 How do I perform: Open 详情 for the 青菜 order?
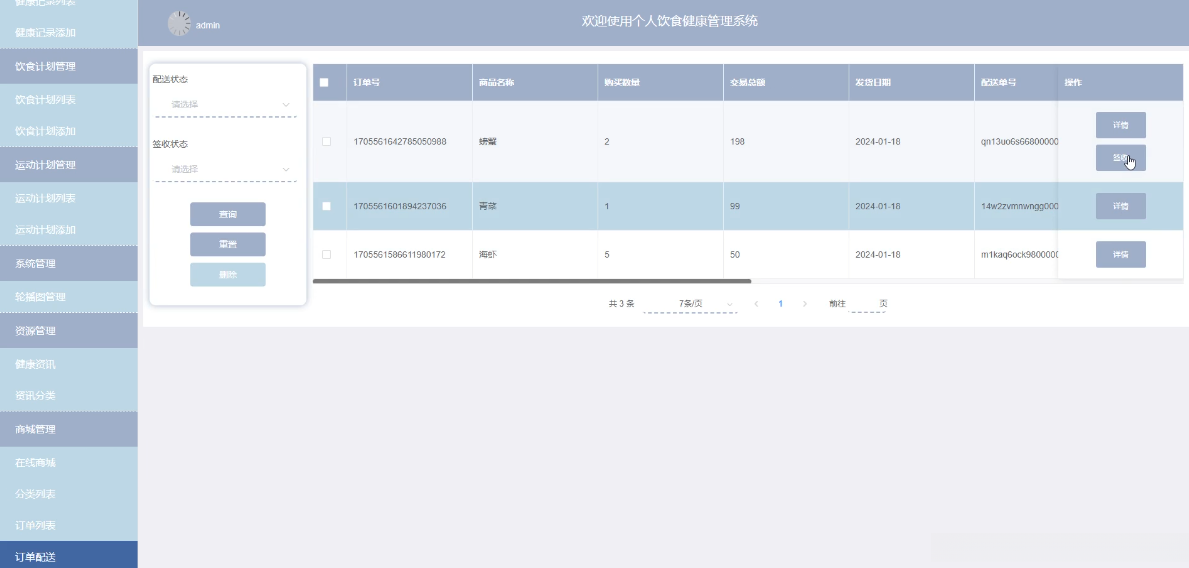[x=1120, y=206]
